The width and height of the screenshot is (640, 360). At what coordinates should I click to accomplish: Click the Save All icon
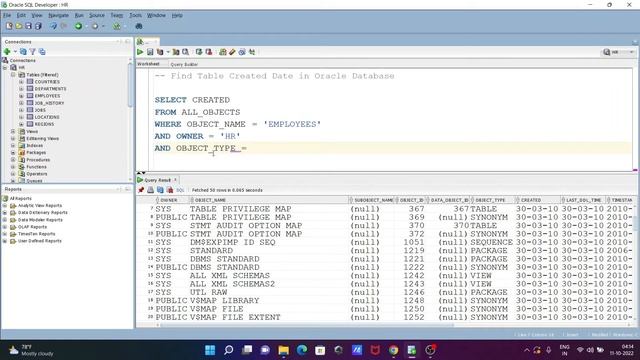coord(38,26)
